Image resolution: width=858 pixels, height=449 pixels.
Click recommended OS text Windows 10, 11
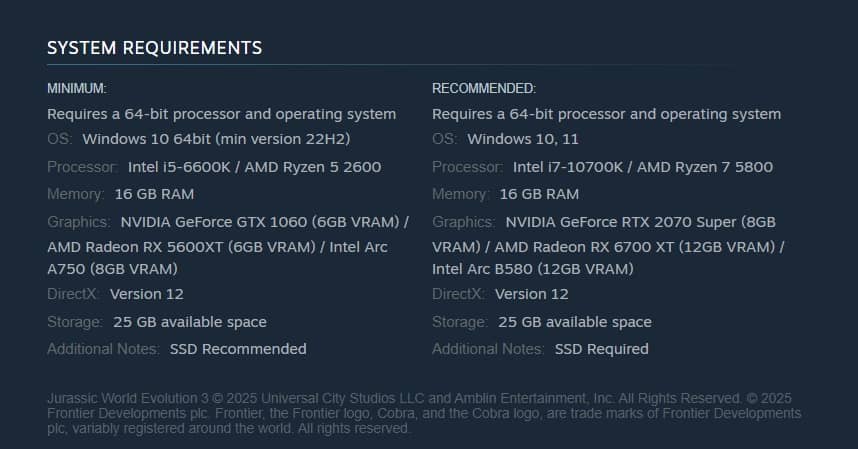523,139
